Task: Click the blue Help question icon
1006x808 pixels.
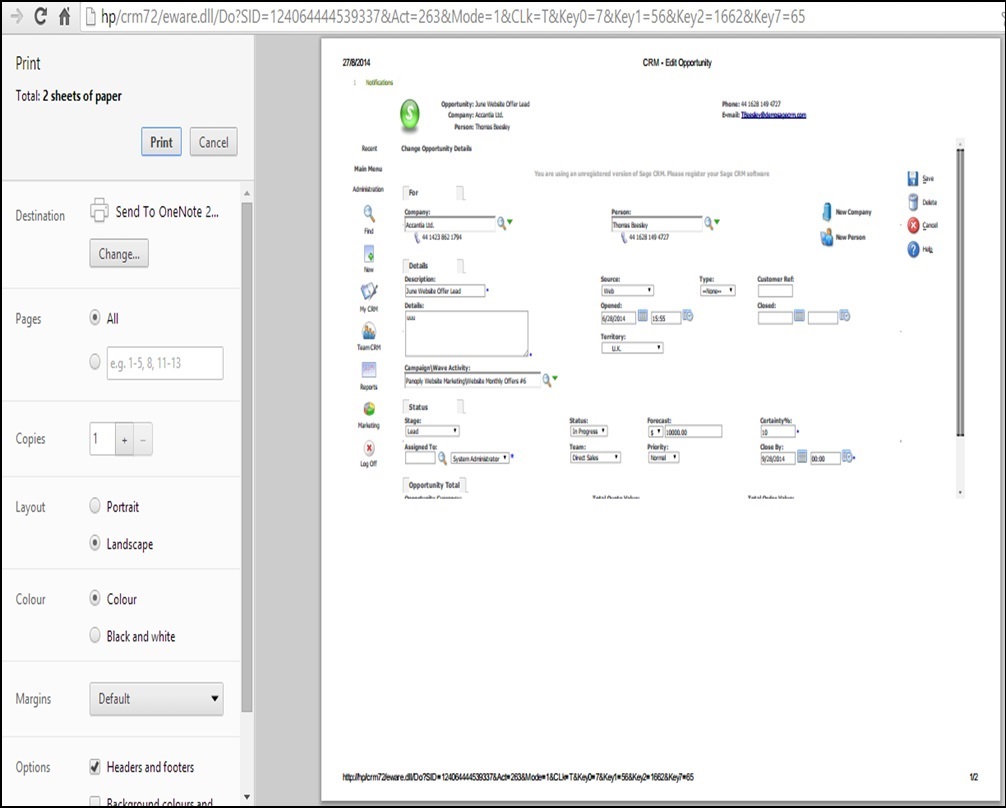Action: coord(913,249)
